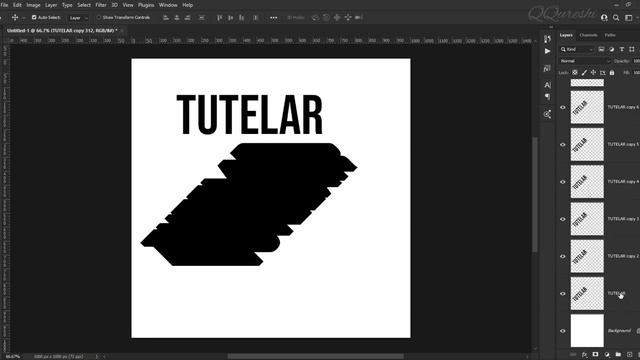Click the distribute horizontally icon
Image resolution: width=640 pixels, height=360 pixels.
coord(202,18)
